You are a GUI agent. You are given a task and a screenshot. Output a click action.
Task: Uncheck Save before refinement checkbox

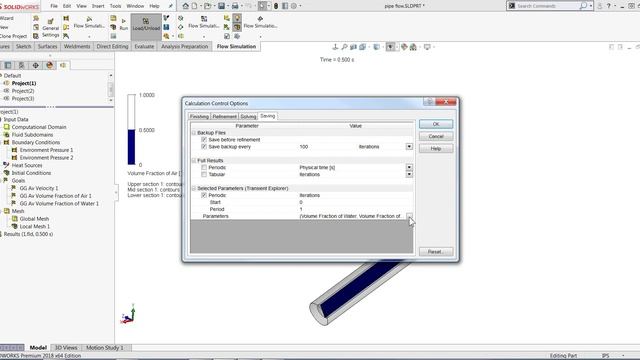(204, 140)
